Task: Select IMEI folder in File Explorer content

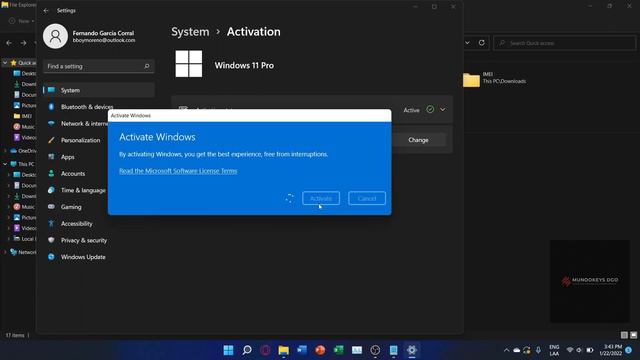Action: (495, 78)
